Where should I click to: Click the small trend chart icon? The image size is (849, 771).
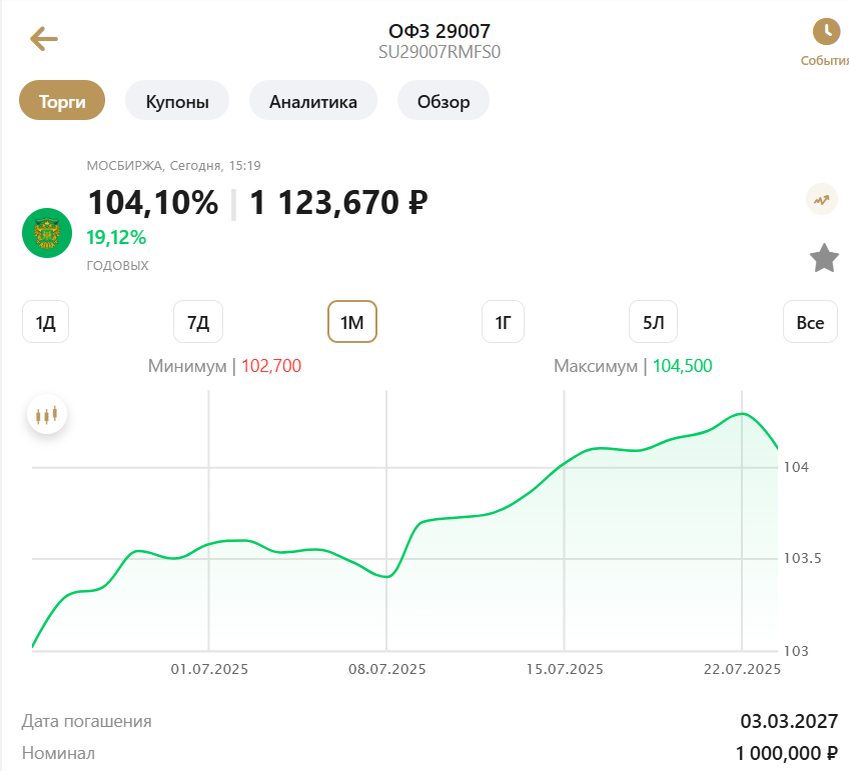(x=822, y=200)
